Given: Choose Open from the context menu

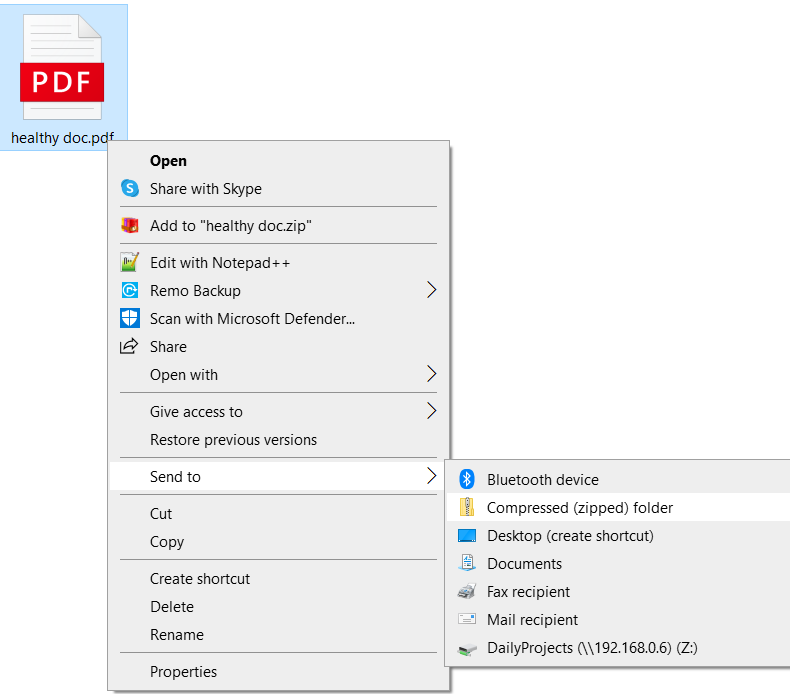Looking at the screenshot, I should [x=168, y=161].
